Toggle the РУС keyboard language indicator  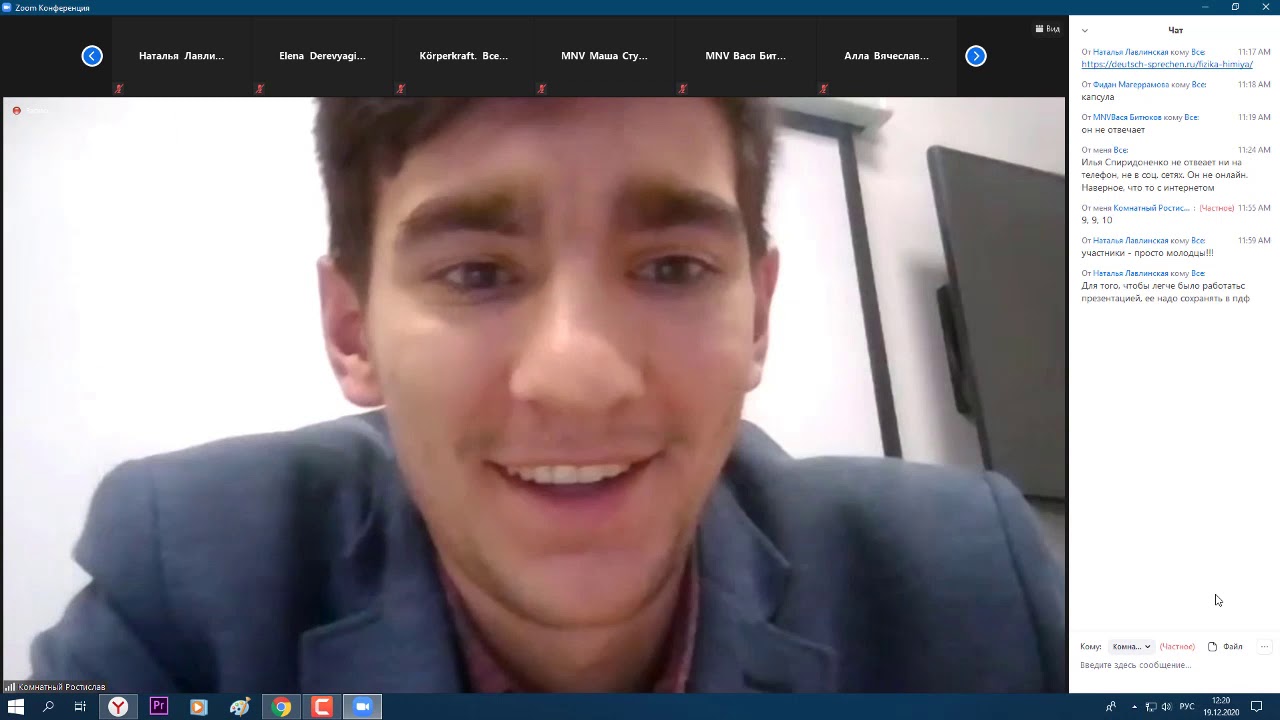point(1187,707)
